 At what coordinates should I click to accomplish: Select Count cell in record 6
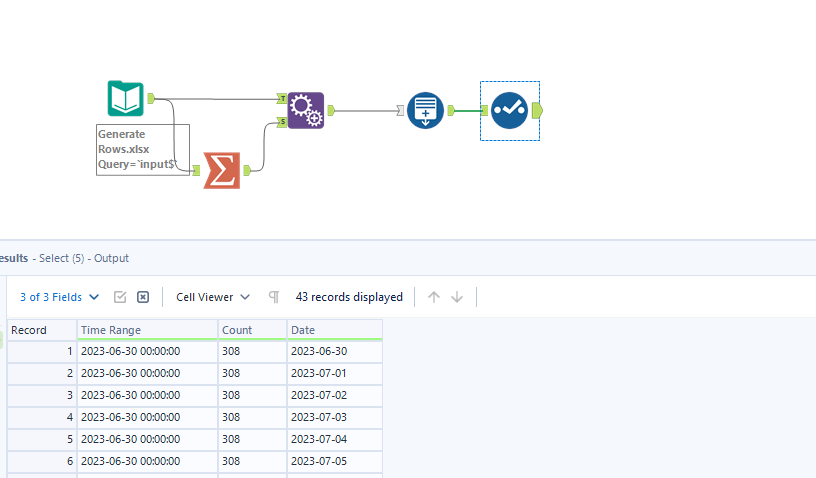coord(252,461)
